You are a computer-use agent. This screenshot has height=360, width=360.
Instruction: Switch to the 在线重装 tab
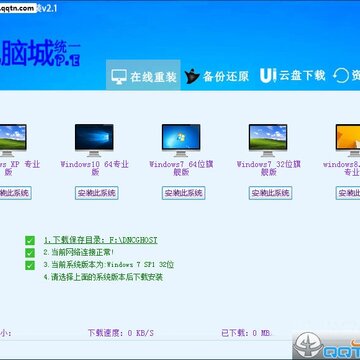click(x=143, y=75)
